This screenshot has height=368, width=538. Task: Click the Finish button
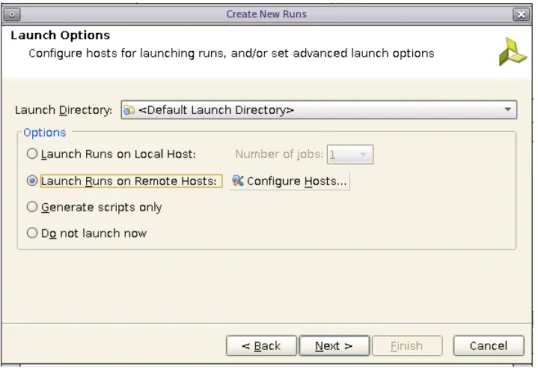407,346
